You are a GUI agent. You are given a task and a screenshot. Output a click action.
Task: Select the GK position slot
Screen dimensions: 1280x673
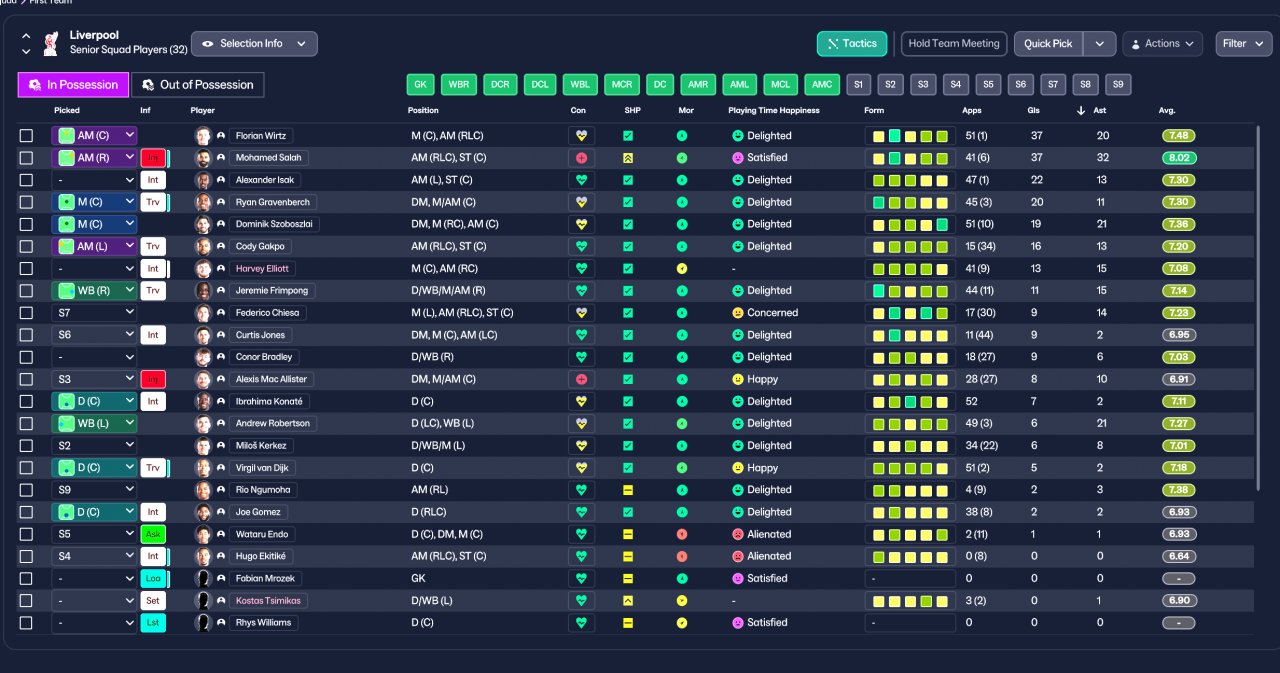422,85
